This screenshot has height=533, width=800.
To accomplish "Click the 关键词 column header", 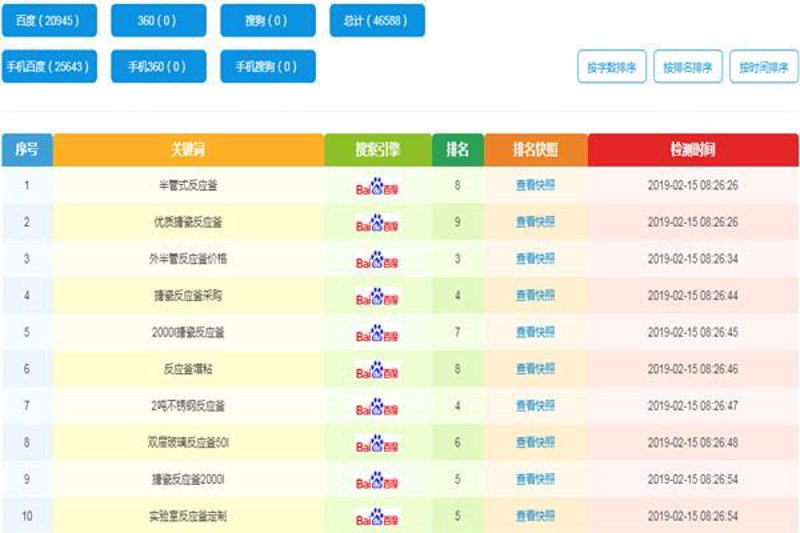I will tap(188, 150).
